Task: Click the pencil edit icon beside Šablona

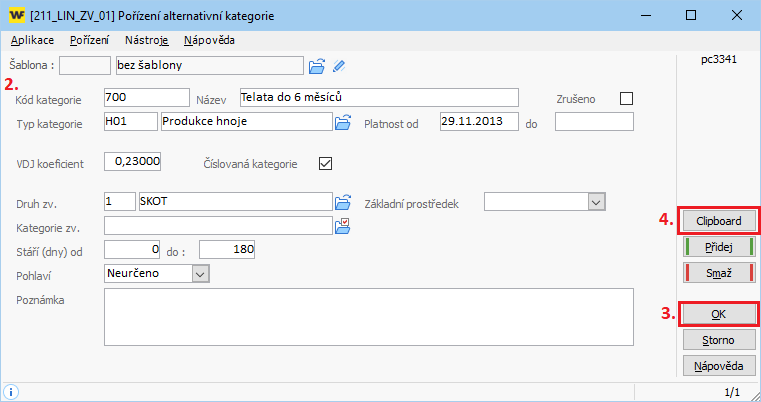Action: click(340, 66)
